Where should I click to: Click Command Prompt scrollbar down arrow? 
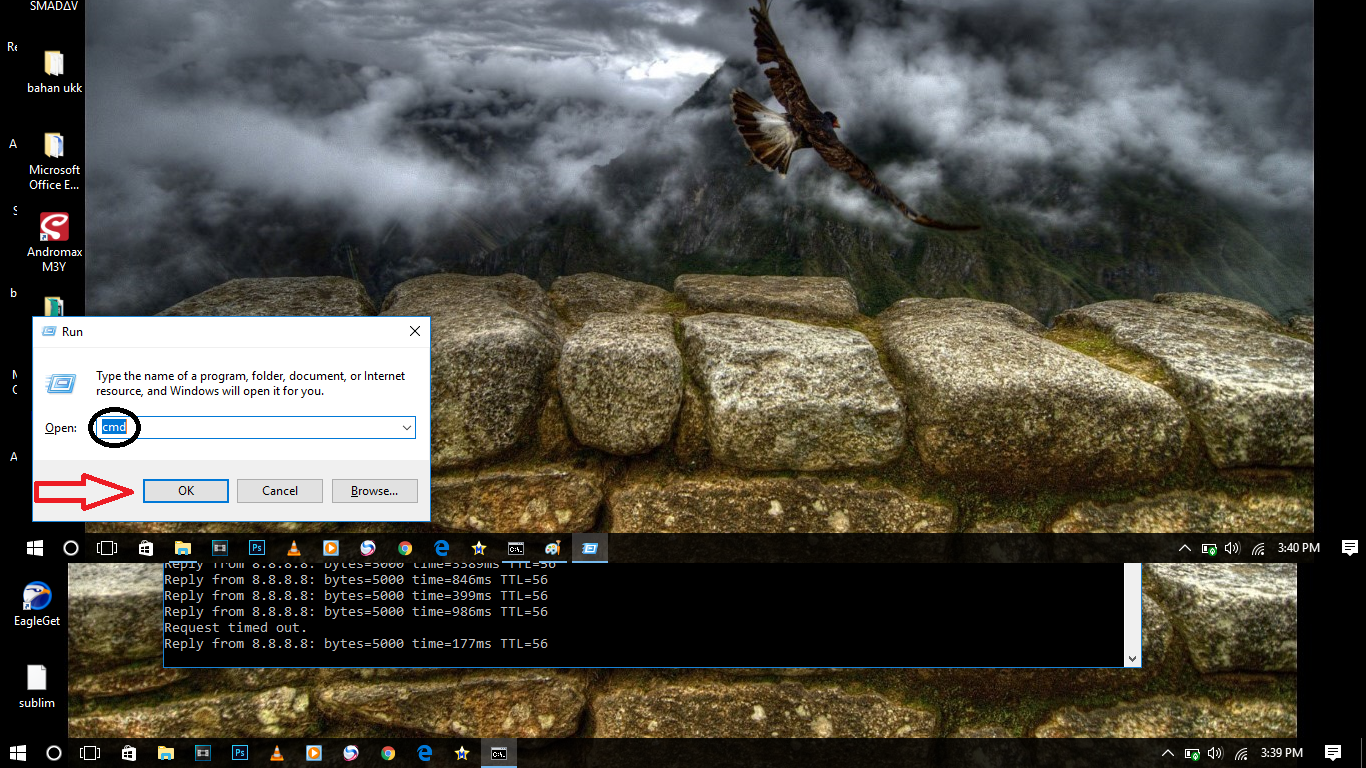[1132, 658]
